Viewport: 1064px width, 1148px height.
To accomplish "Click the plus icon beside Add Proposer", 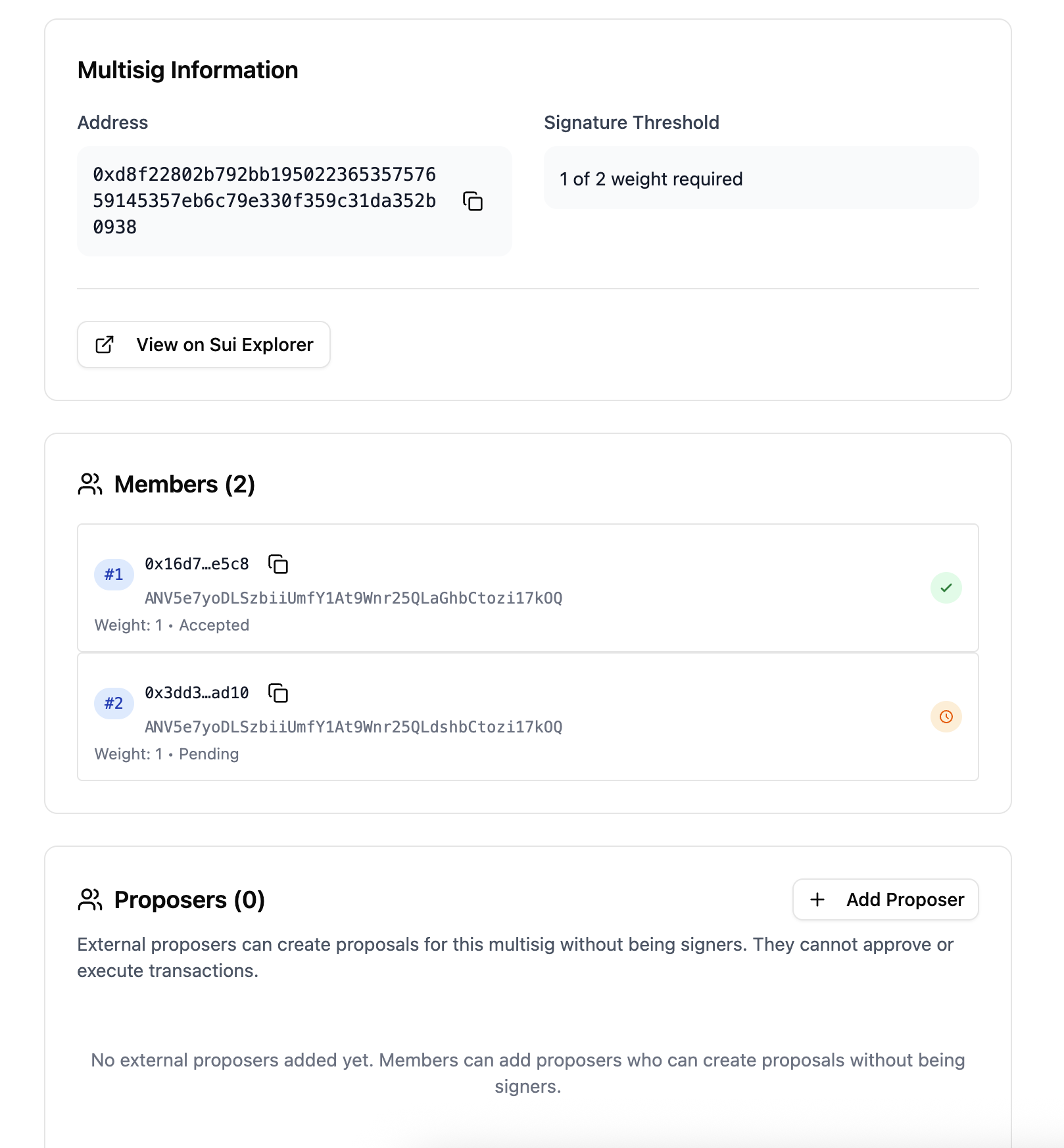I will point(817,899).
